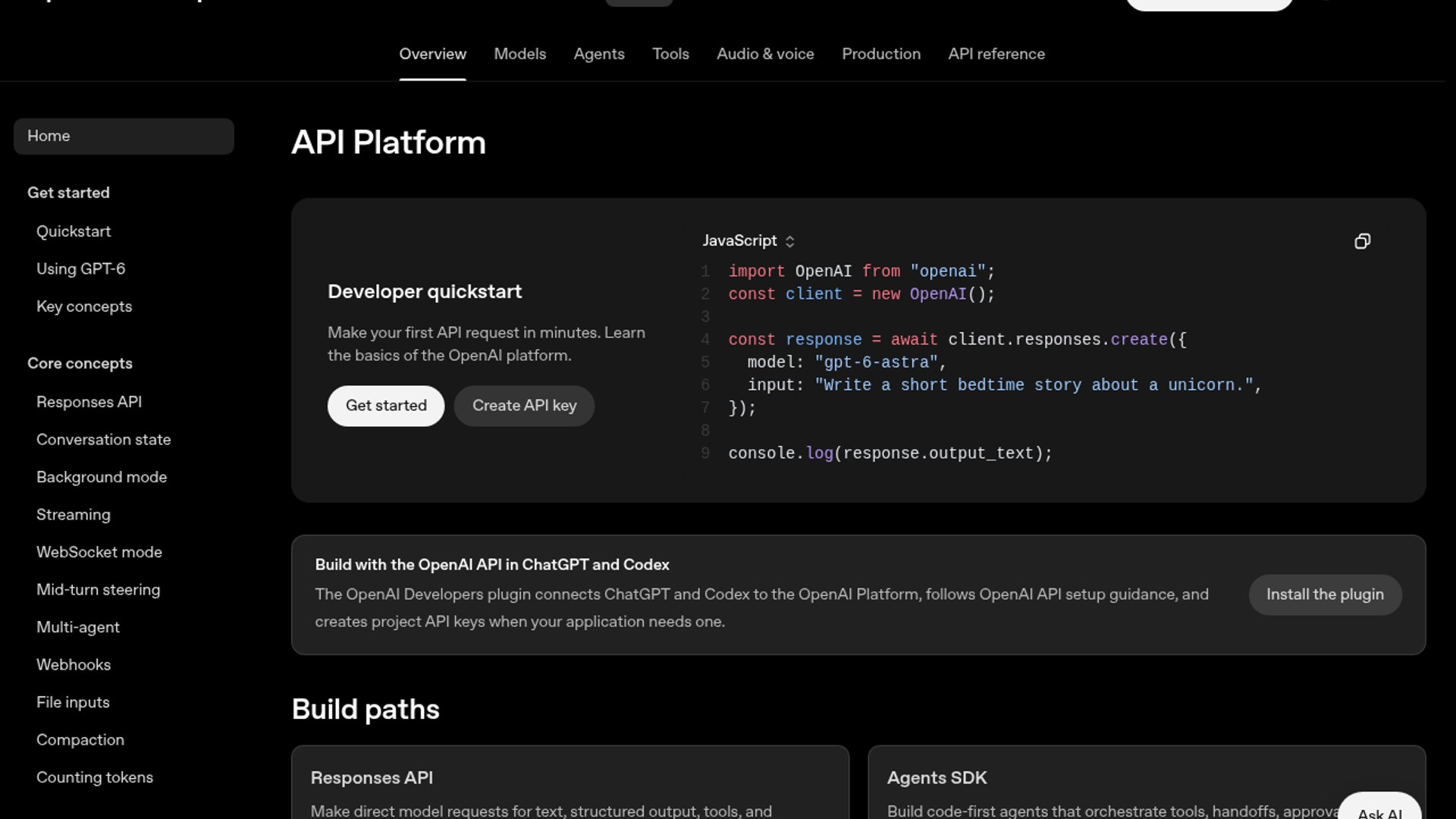Open the Streaming page
The image size is (1456, 819).
click(73, 515)
